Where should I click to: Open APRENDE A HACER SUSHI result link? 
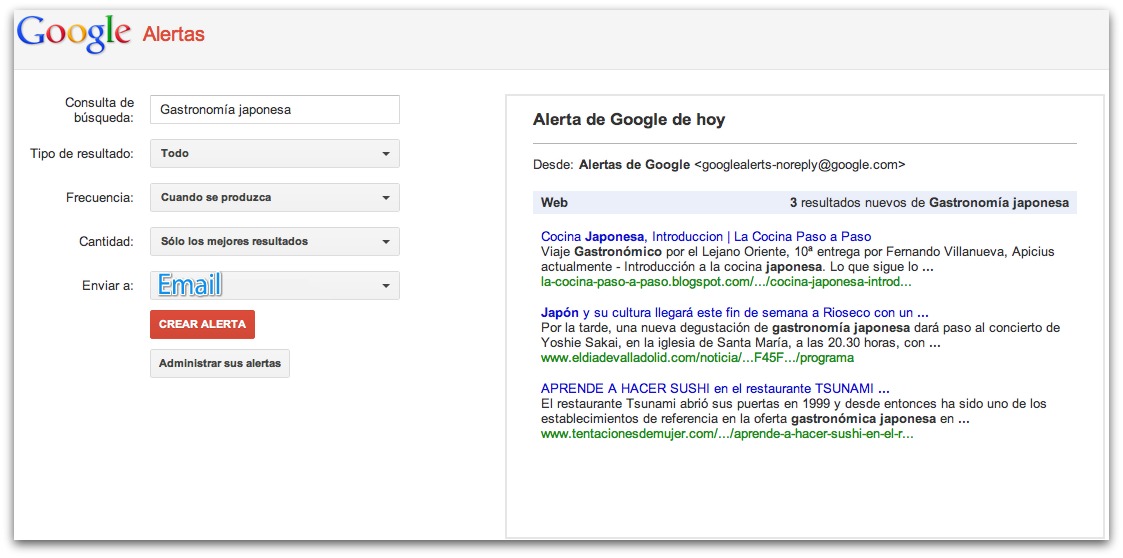(714, 388)
